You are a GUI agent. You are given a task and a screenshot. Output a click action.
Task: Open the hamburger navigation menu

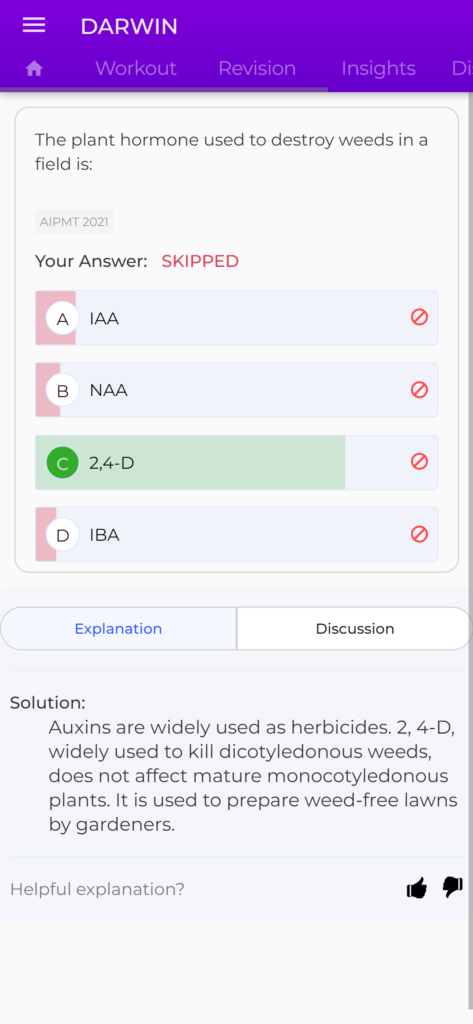pos(34,25)
